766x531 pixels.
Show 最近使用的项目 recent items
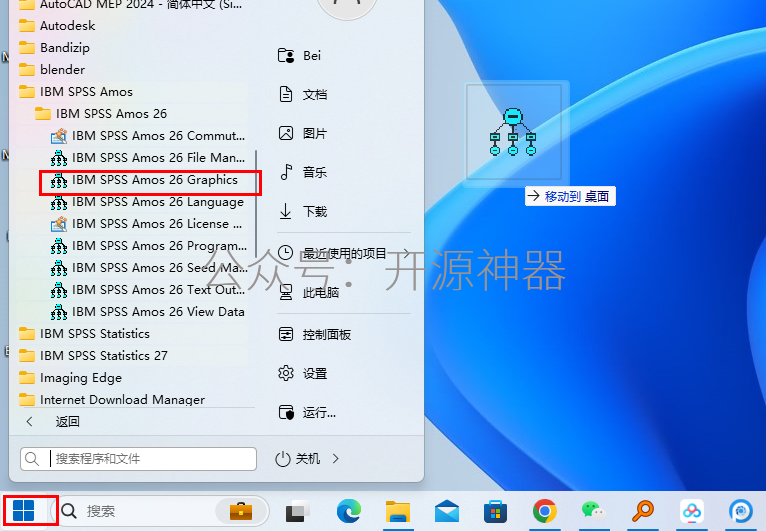click(344, 253)
